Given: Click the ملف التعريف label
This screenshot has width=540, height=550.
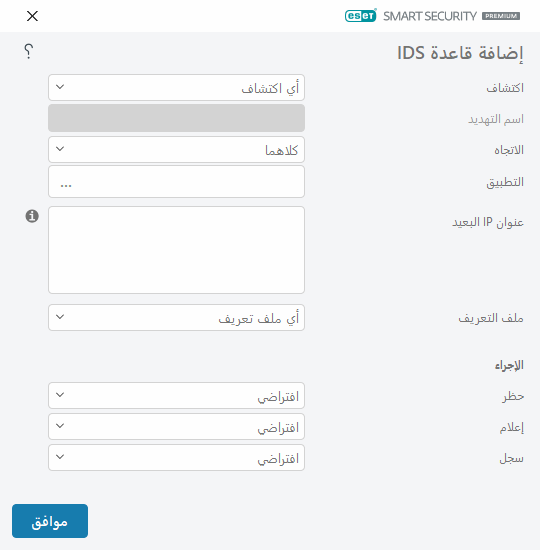Looking at the screenshot, I should point(491,318).
